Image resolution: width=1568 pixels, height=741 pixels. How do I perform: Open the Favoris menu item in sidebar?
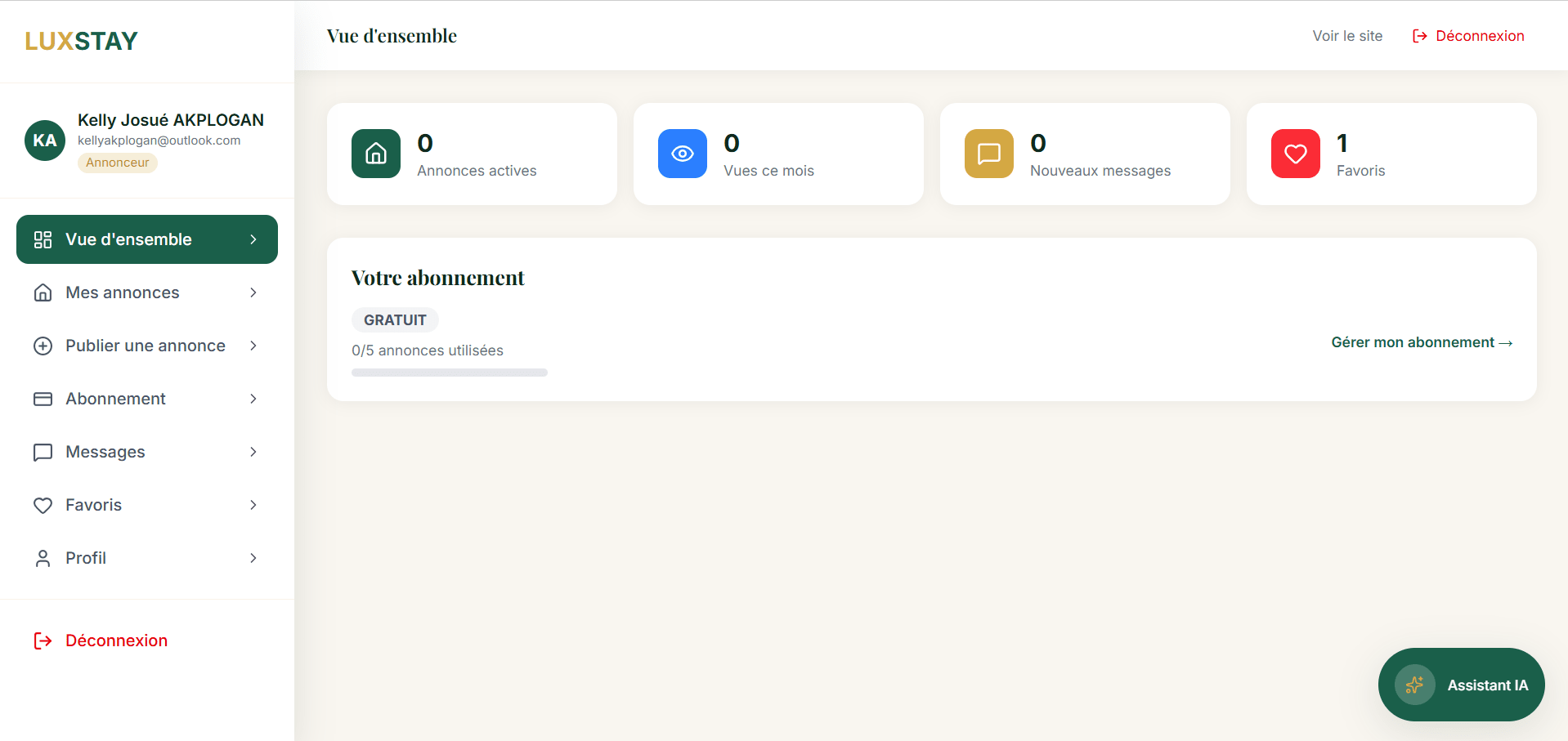(147, 505)
